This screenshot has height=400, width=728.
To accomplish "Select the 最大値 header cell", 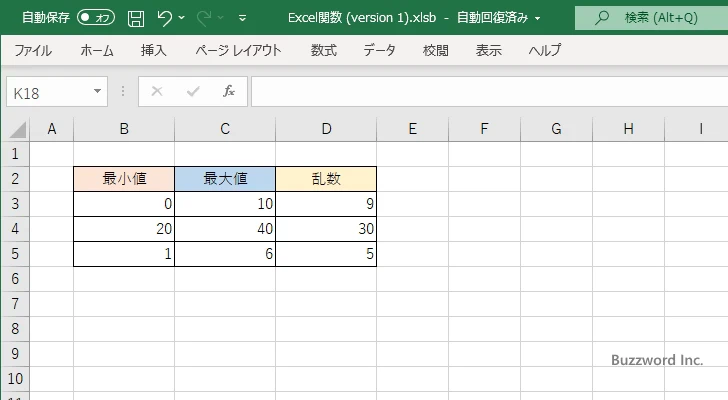I will tap(225, 179).
